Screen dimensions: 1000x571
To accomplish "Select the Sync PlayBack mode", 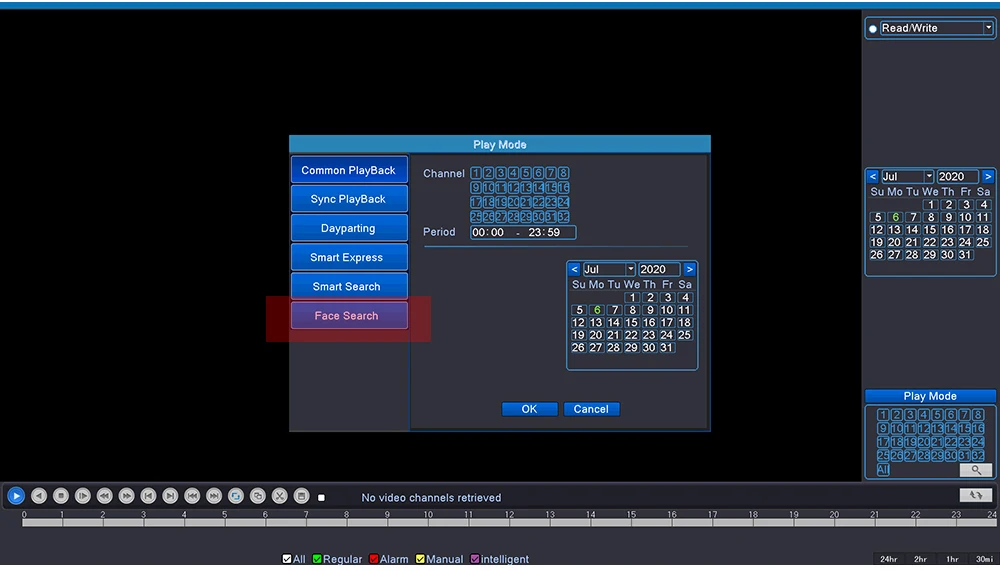I will (349, 199).
